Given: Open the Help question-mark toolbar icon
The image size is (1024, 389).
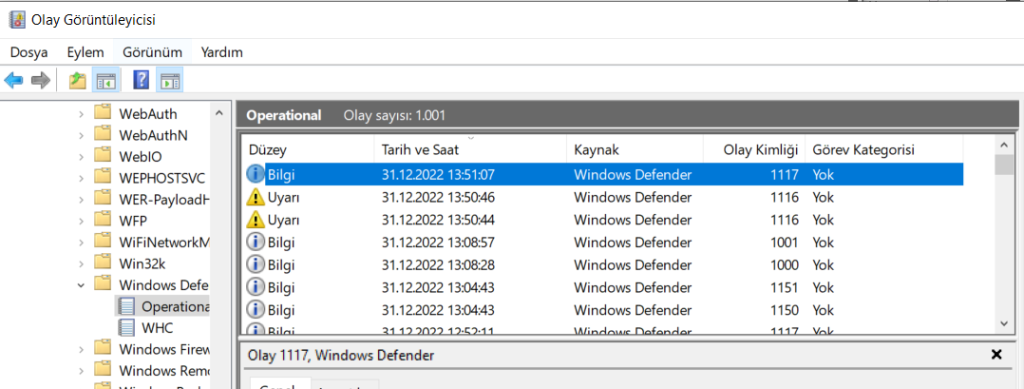Looking at the screenshot, I should pyautogui.click(x=141, y=80).
